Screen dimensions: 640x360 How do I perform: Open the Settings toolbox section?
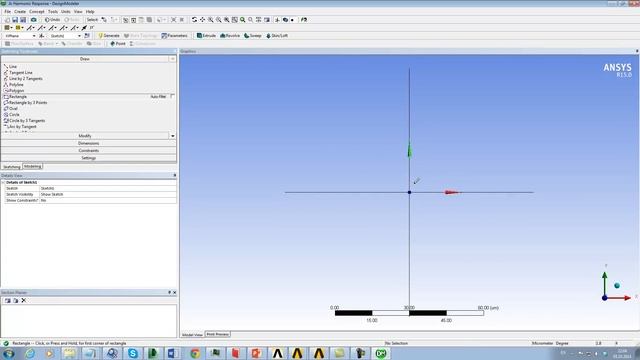tap(89, 158)
